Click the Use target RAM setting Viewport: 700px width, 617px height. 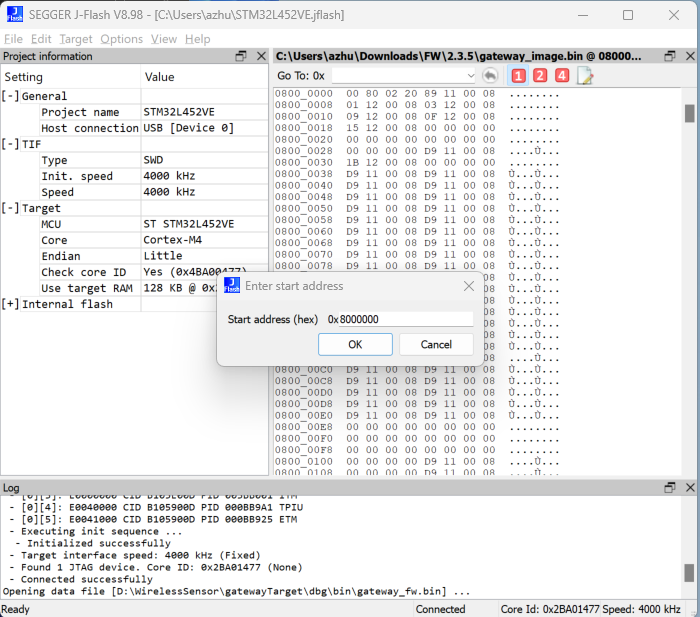[87, 288]
